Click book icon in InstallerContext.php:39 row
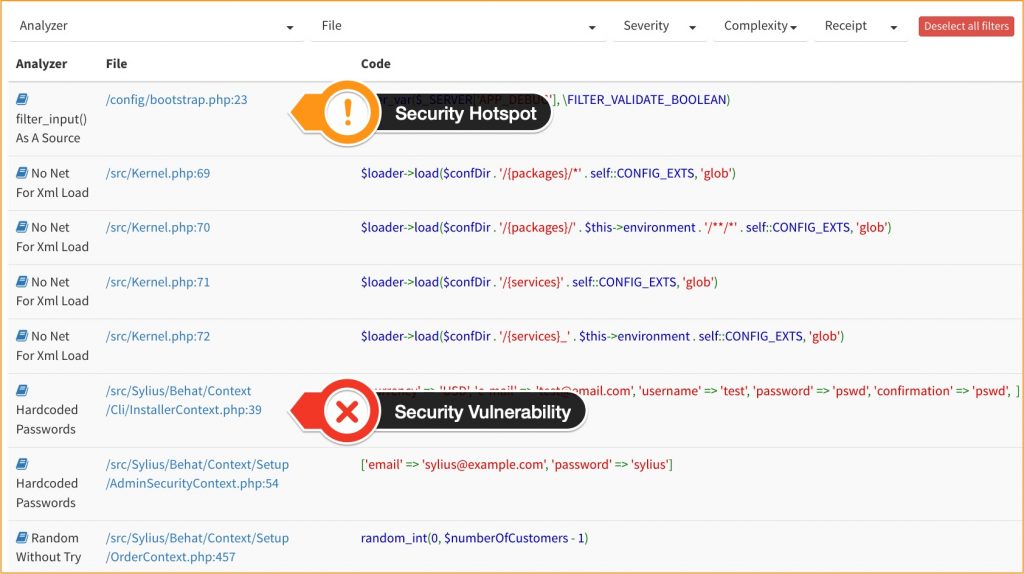The width and height of the screenshot is (1024, 574). pos(22,391)
